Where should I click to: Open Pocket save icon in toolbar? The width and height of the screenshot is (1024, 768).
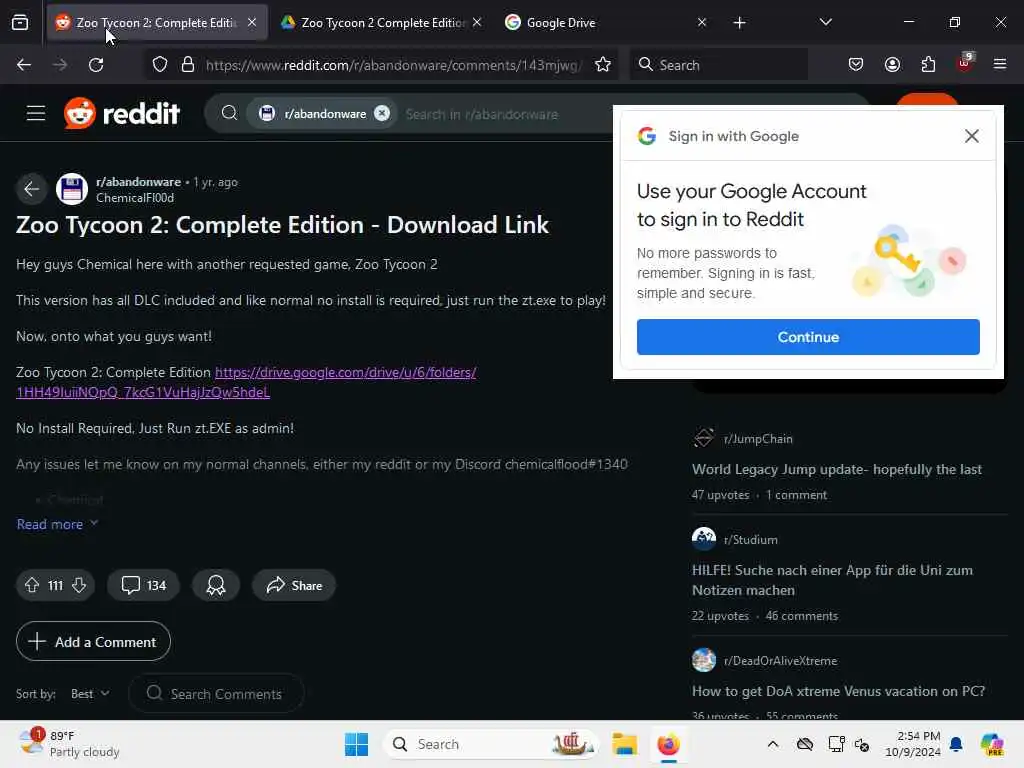[856, 65]
